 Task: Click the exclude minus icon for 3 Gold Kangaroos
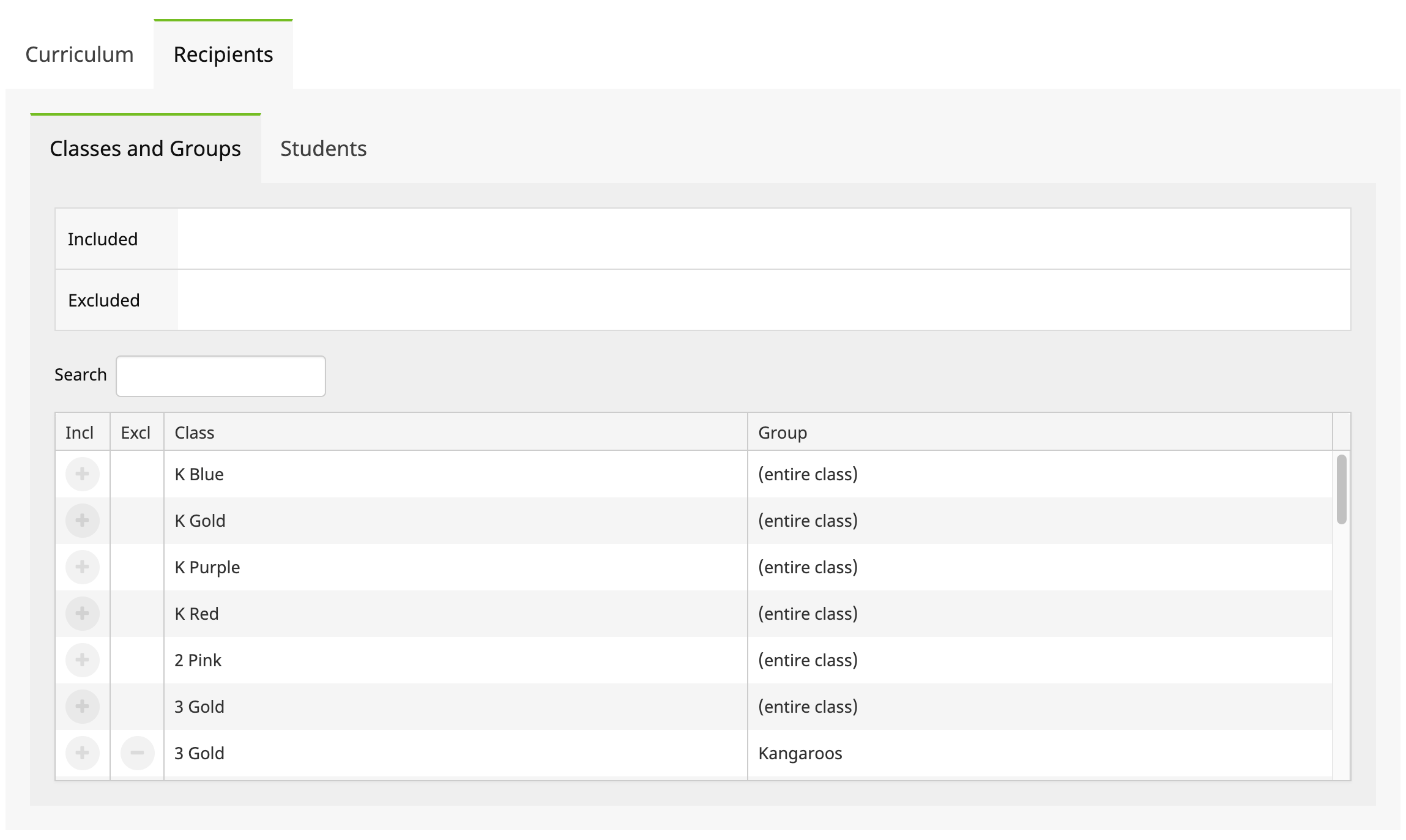click(136, 753)
